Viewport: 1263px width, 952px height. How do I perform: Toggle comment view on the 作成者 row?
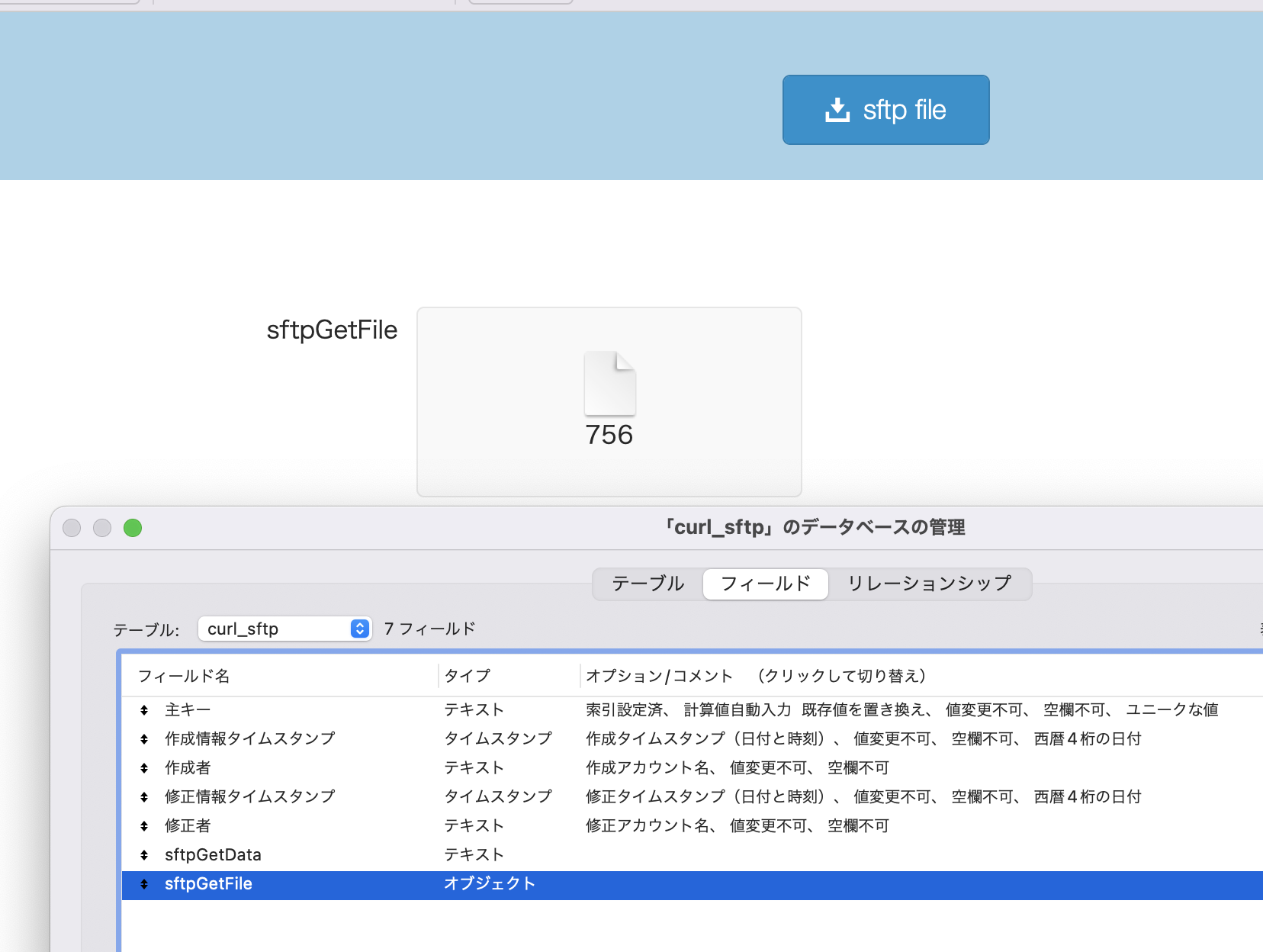click(736, 767)
